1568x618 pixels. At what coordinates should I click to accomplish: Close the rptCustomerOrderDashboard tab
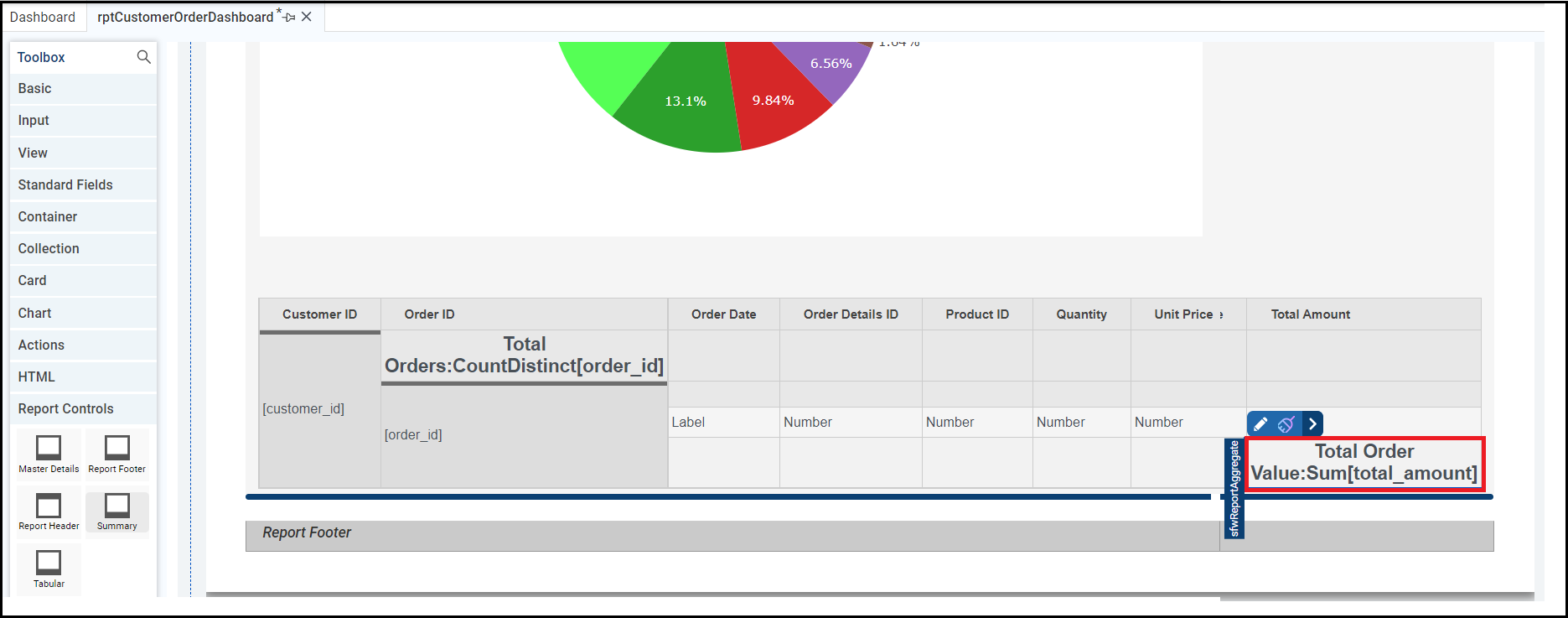click(307, 17)
